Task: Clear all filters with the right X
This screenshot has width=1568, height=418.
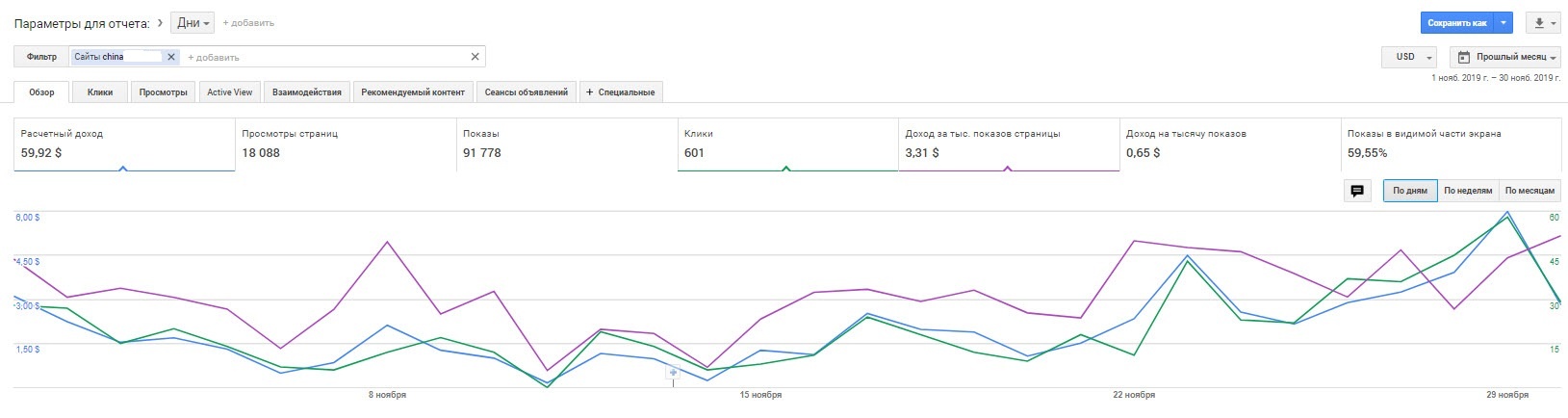Action: pyautogui.click(x=475, y=57)
